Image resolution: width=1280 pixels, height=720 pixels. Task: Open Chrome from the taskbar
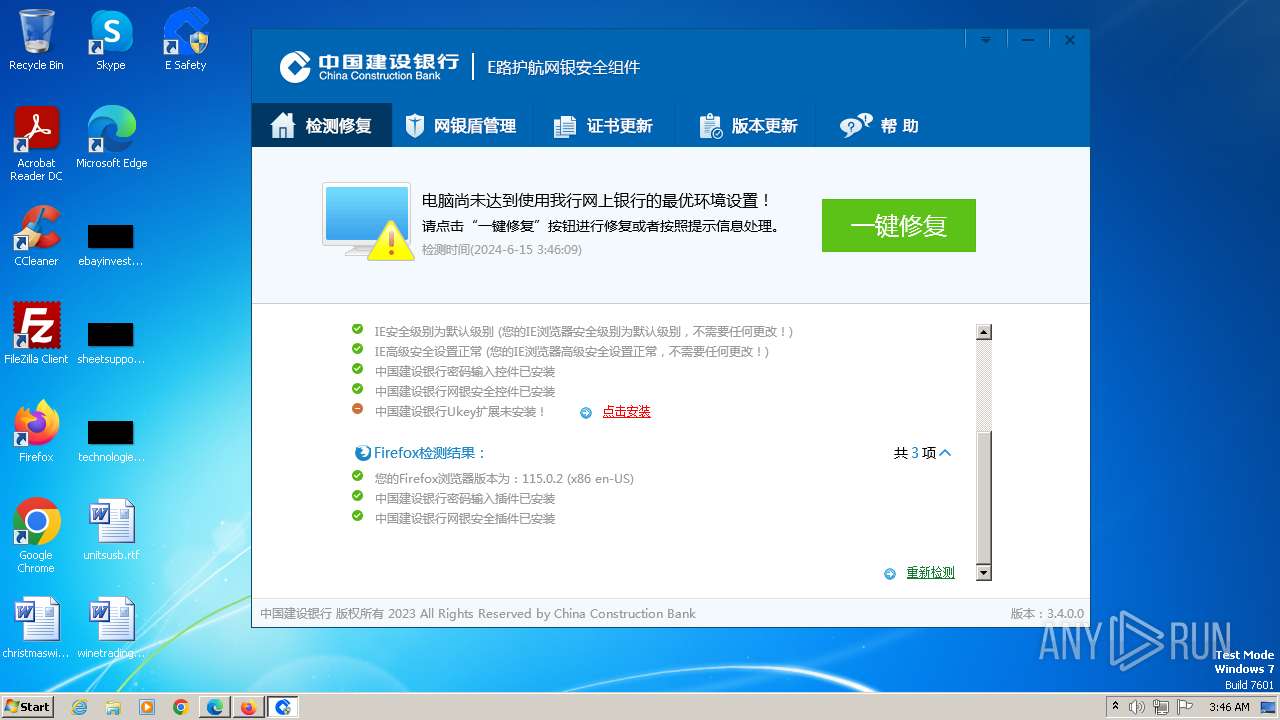pos(181,707)
